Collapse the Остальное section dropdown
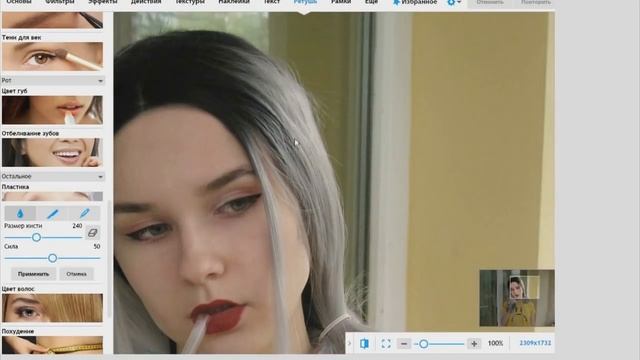 100,177
